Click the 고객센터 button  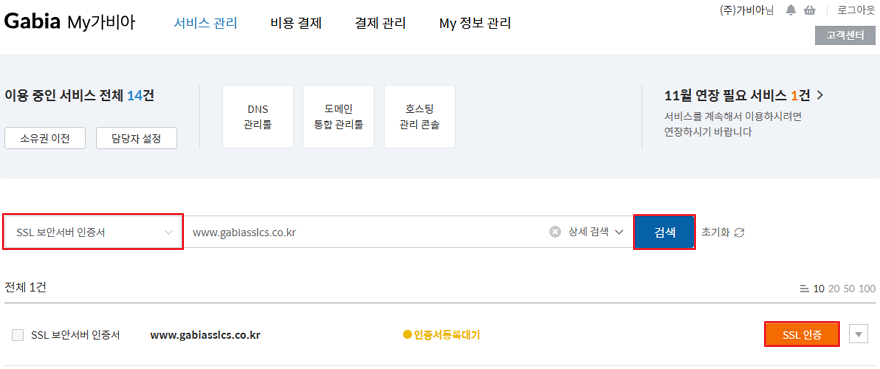[x=846, y=36]
